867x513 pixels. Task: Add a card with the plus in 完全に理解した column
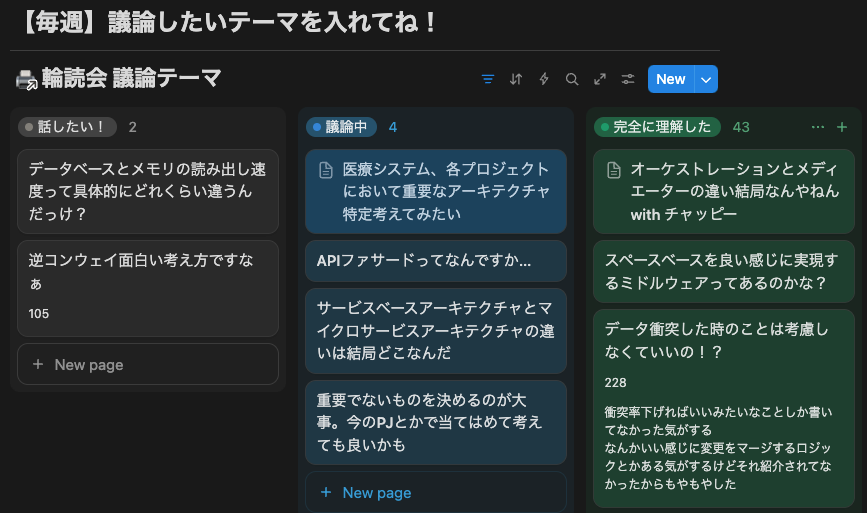(842, 127)
